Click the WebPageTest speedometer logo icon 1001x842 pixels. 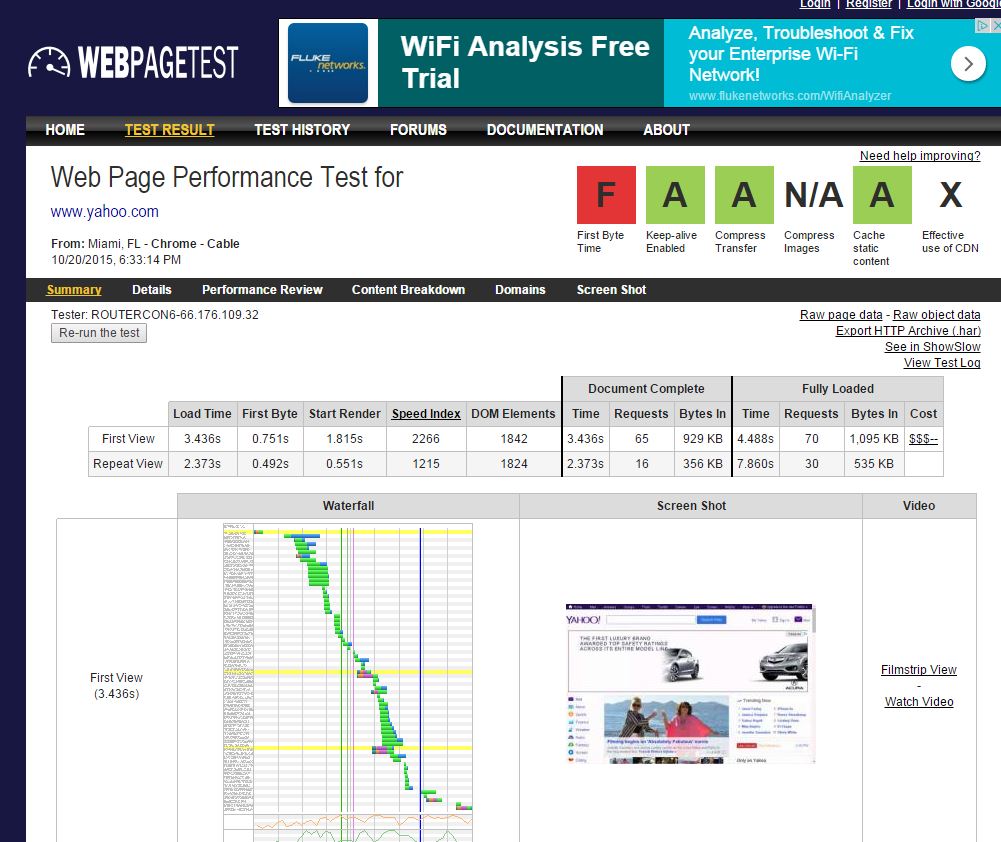pyautogui.click(x=49, y=62)
